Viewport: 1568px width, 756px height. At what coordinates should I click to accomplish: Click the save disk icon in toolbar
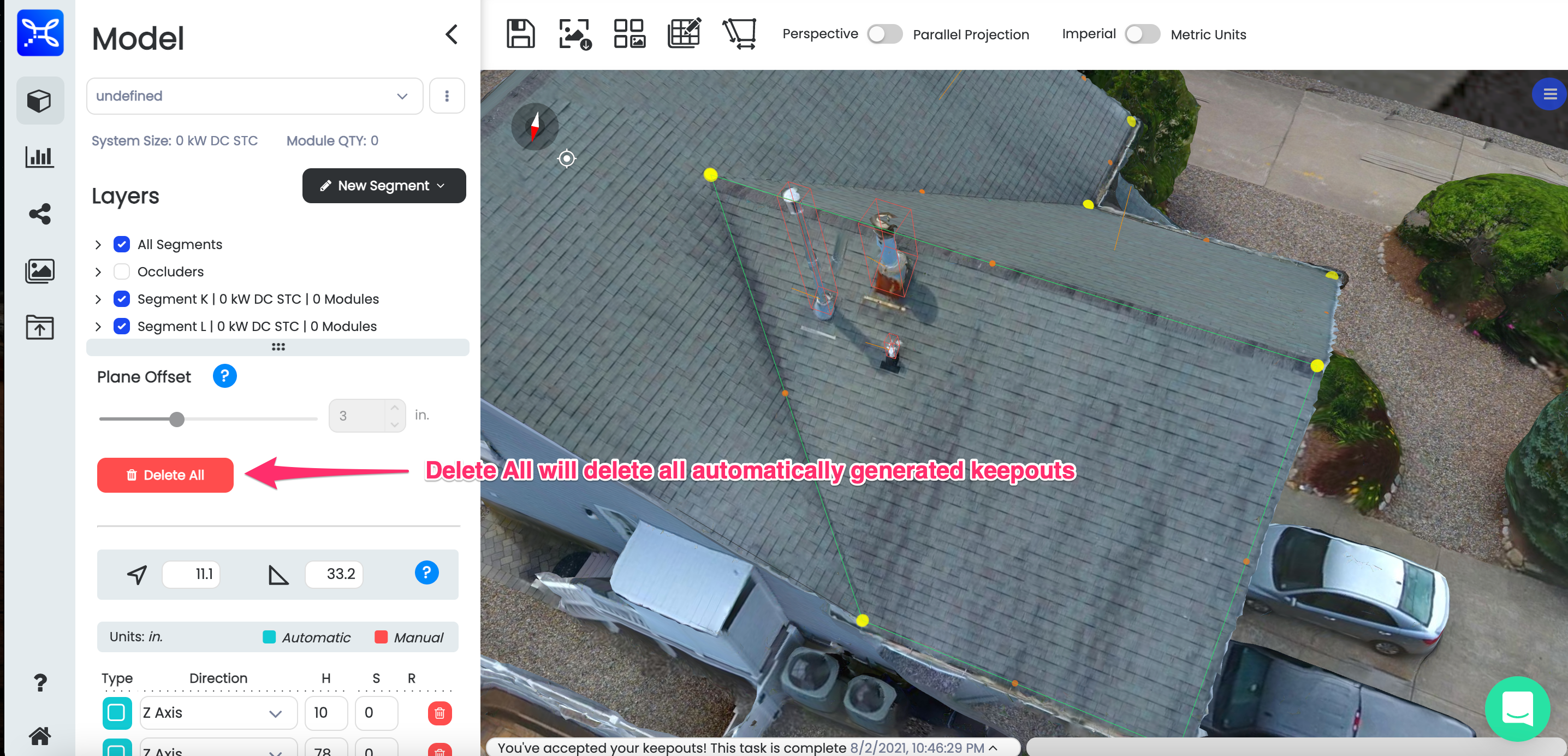[x=520, y=34]
